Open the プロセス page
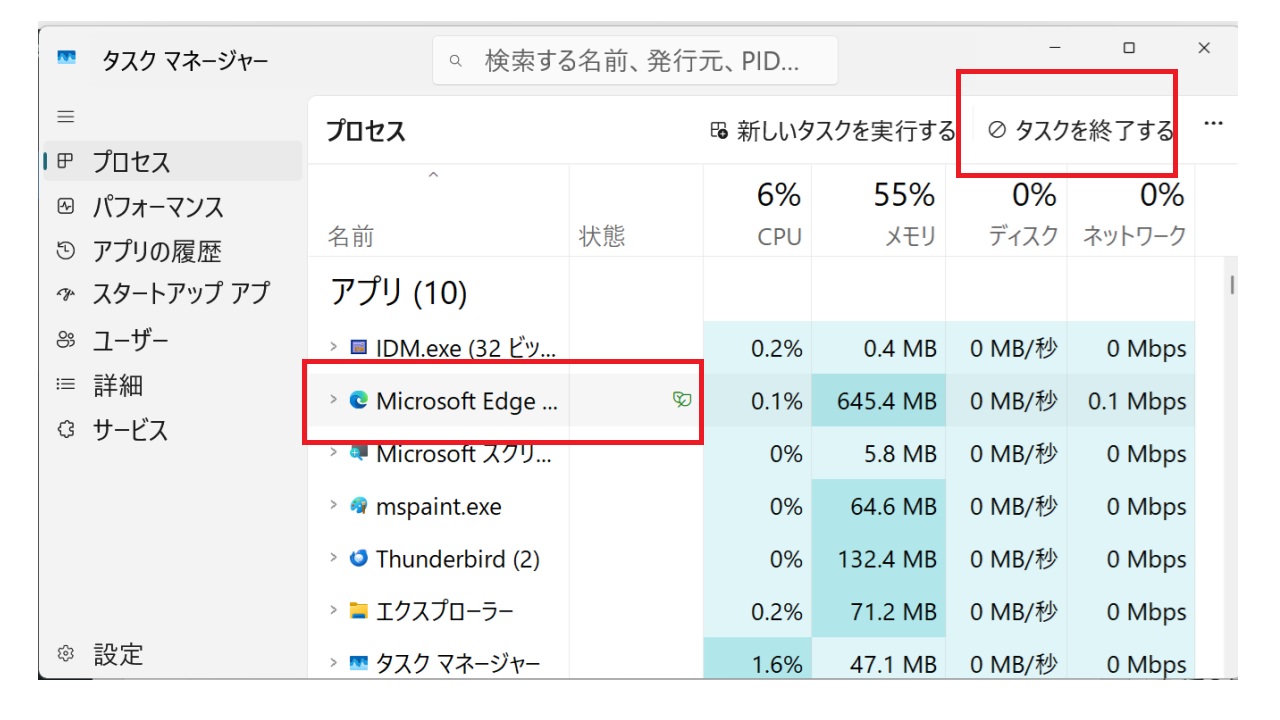Screen dimensions: 1280x720 coord(173,161)
